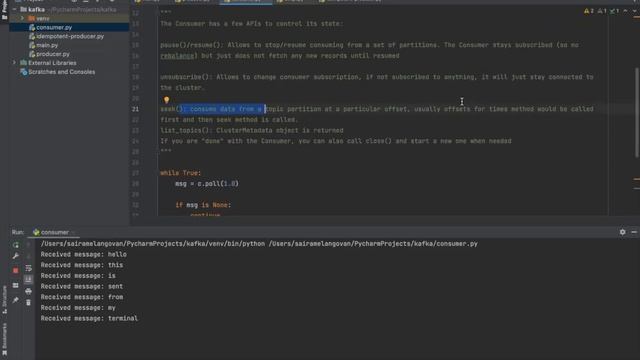
Task: Click the 'msg = c.poll(1.0)' line
Action: pos(207,184)
